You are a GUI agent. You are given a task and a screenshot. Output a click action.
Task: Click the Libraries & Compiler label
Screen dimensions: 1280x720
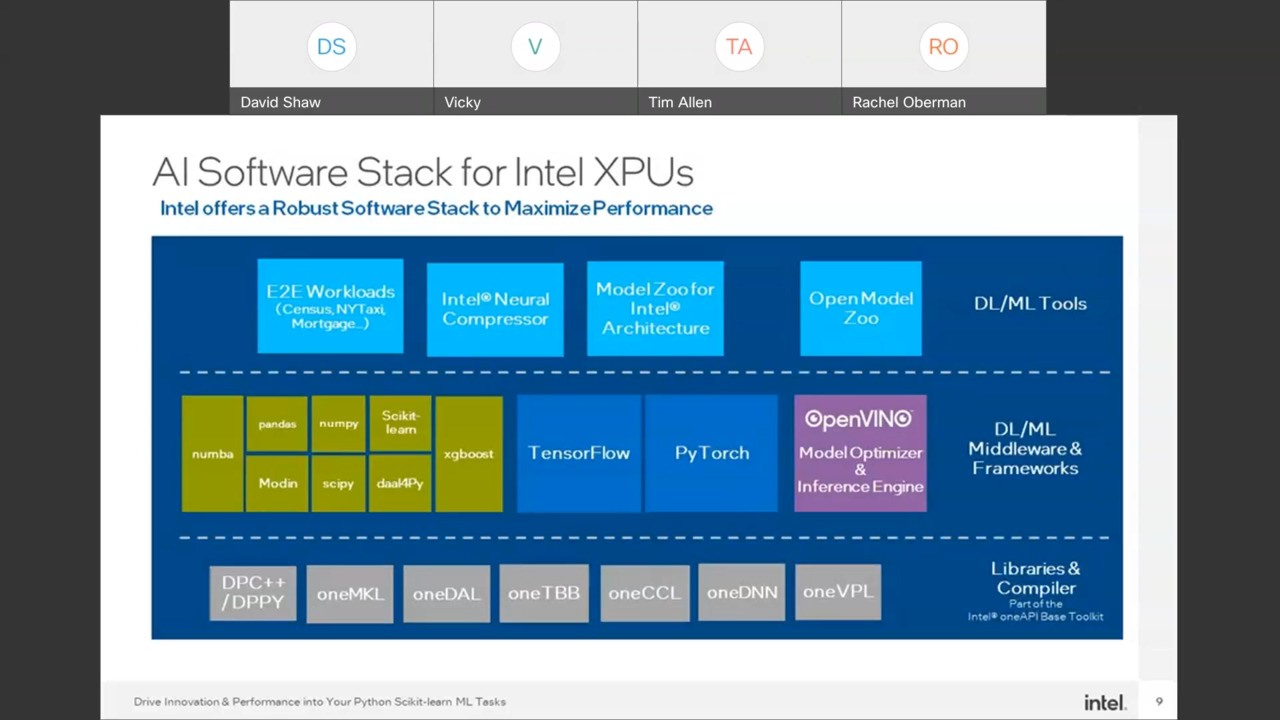1036,578
